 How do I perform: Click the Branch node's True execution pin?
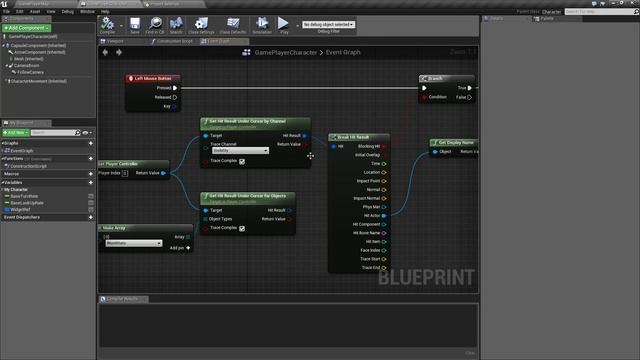[x=470, y=88]
